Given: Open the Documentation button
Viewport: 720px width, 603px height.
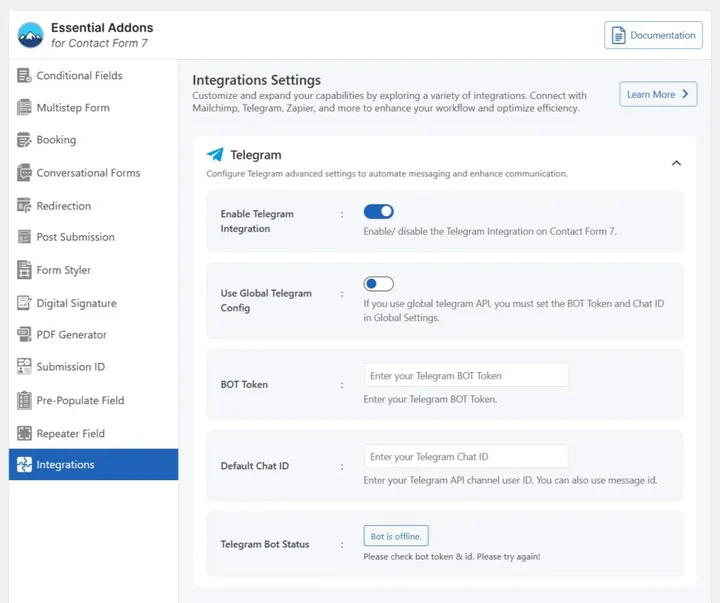Looking at the screenshot, I should point(653,35).
